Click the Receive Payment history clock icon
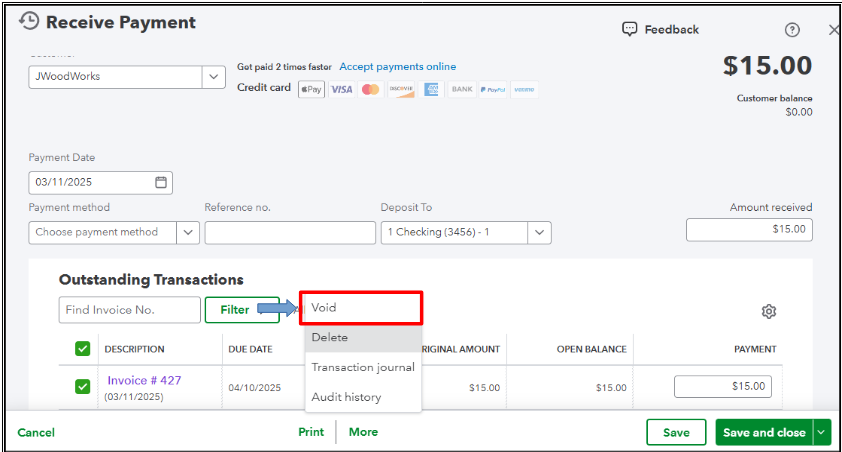This screenshot has height=452, width=842. (30, 22)
